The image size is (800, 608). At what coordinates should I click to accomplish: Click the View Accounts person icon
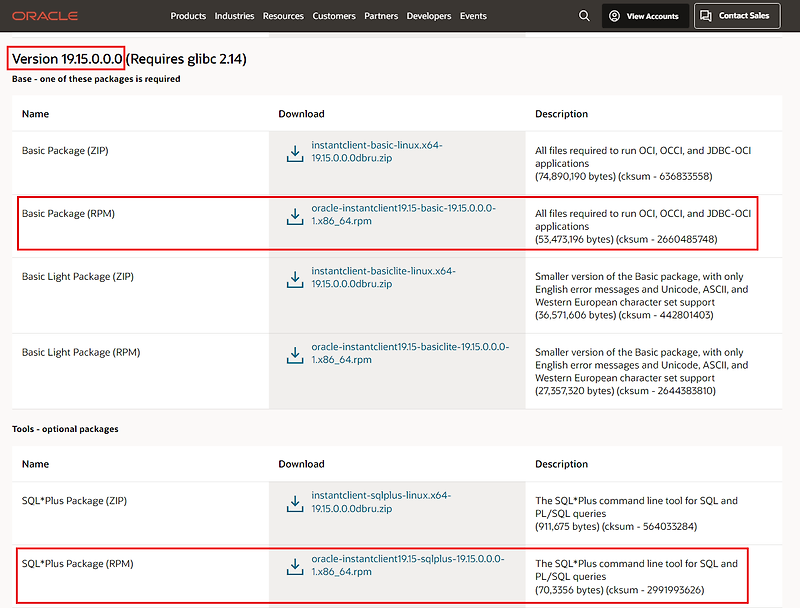point(613,15)
